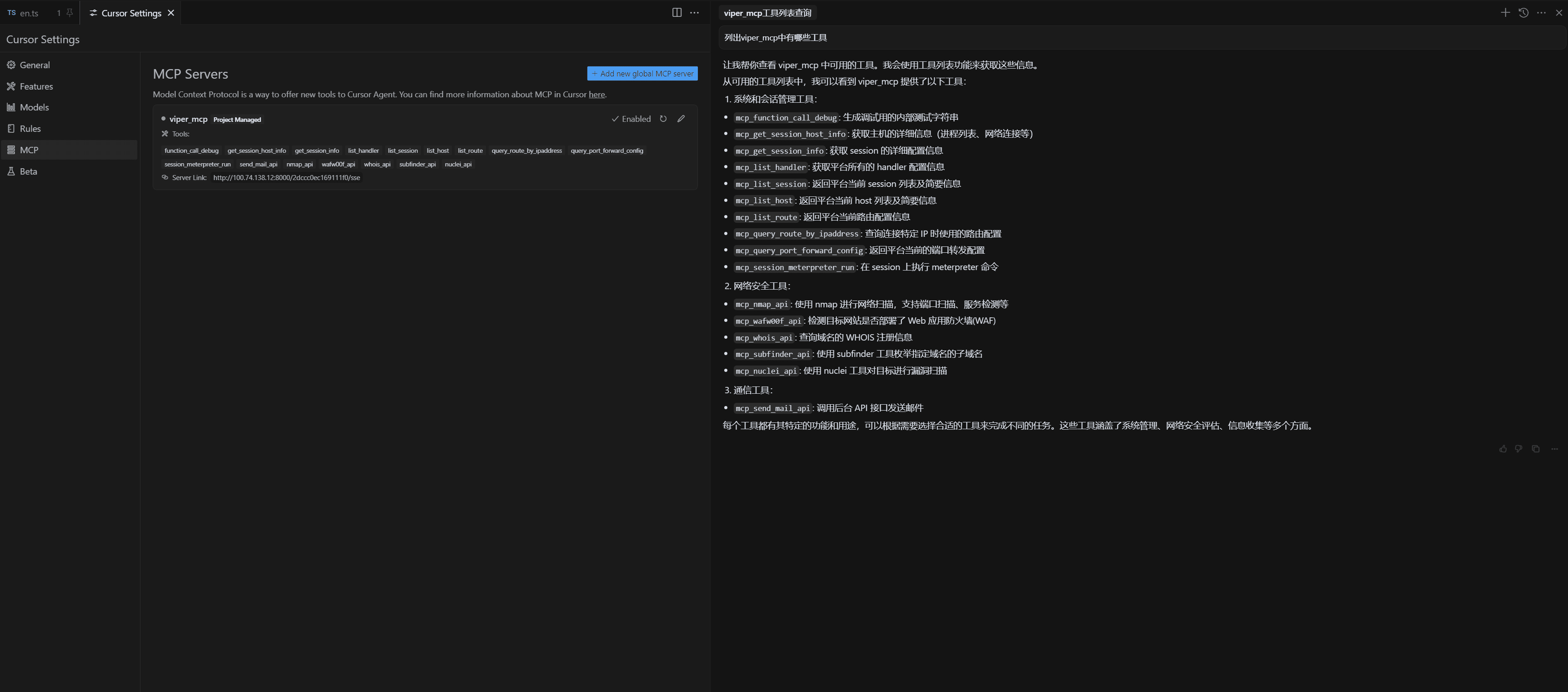Split the editor with the layout icon

point(676,12)
